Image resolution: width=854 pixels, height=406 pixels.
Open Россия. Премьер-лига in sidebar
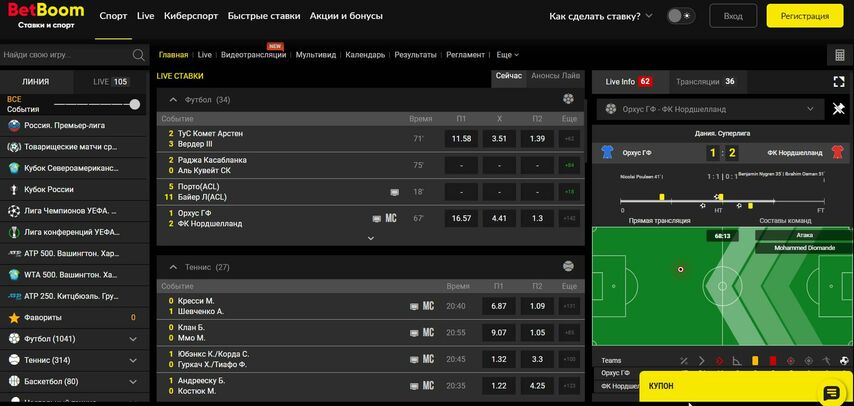click(x=75, y=125)
